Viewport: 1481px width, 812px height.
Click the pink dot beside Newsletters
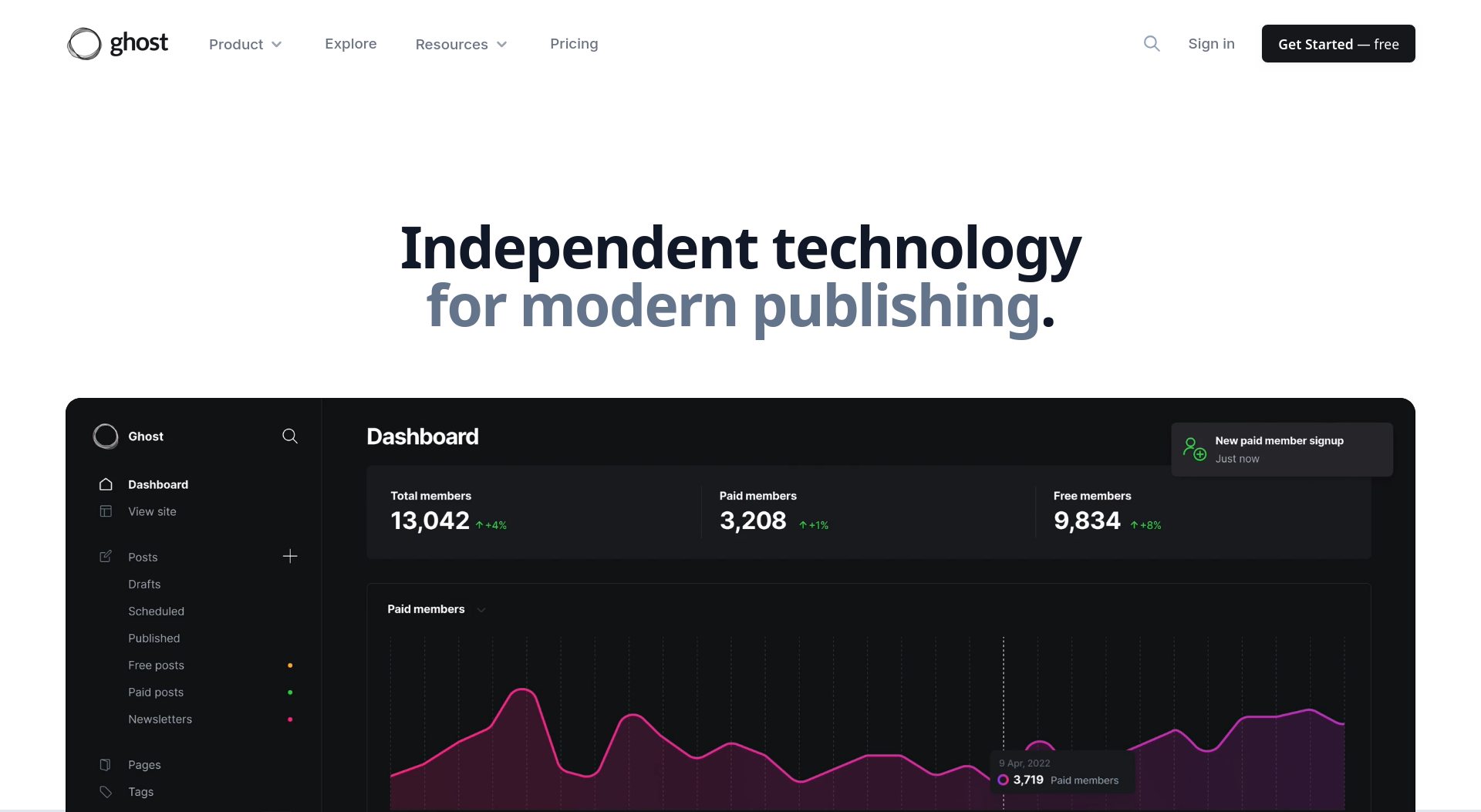(x=290, y=719)
